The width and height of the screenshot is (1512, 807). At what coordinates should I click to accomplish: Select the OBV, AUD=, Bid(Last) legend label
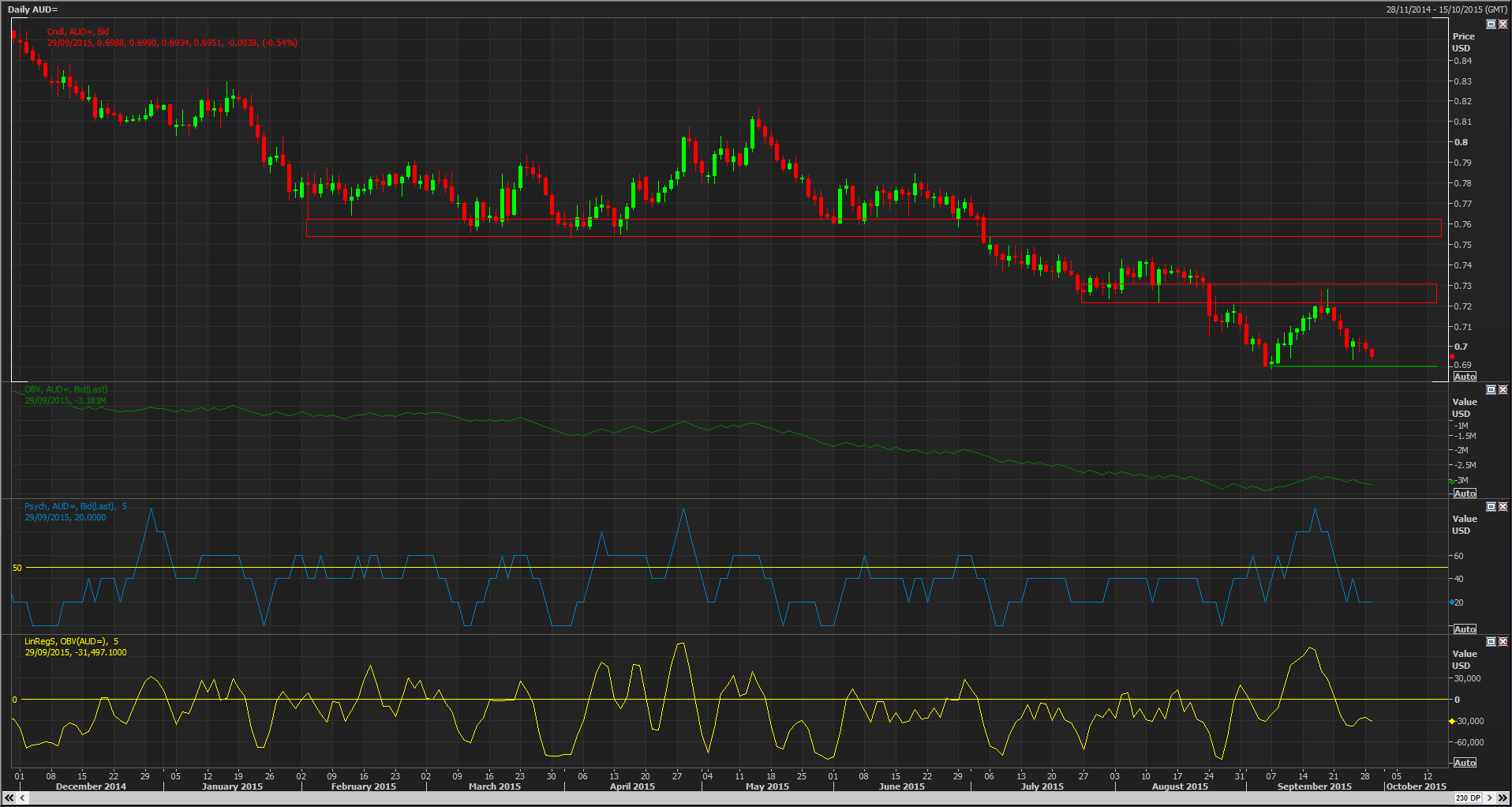(66, 389)
